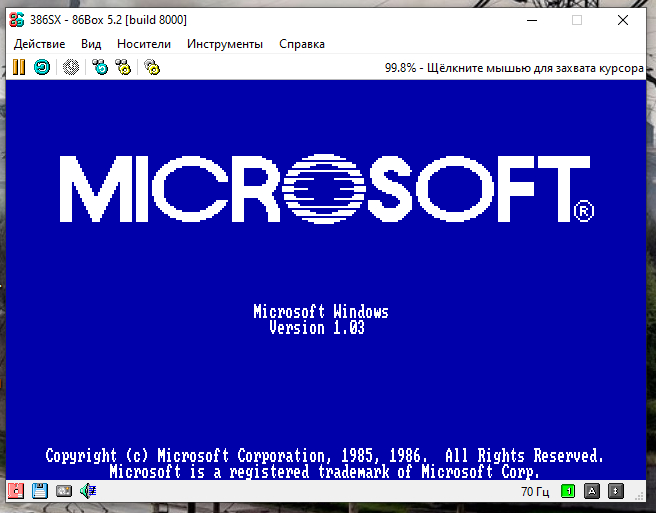656x513 pixels.
Task: Open settings via the gear toolbar icon
Action: coord(151,67)
